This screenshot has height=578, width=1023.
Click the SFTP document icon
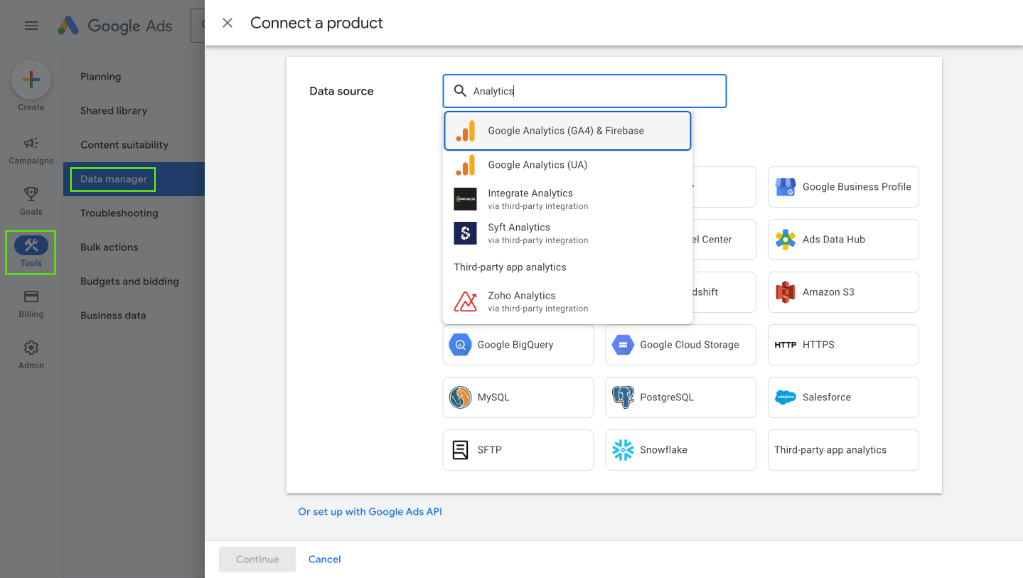[460, 449]
